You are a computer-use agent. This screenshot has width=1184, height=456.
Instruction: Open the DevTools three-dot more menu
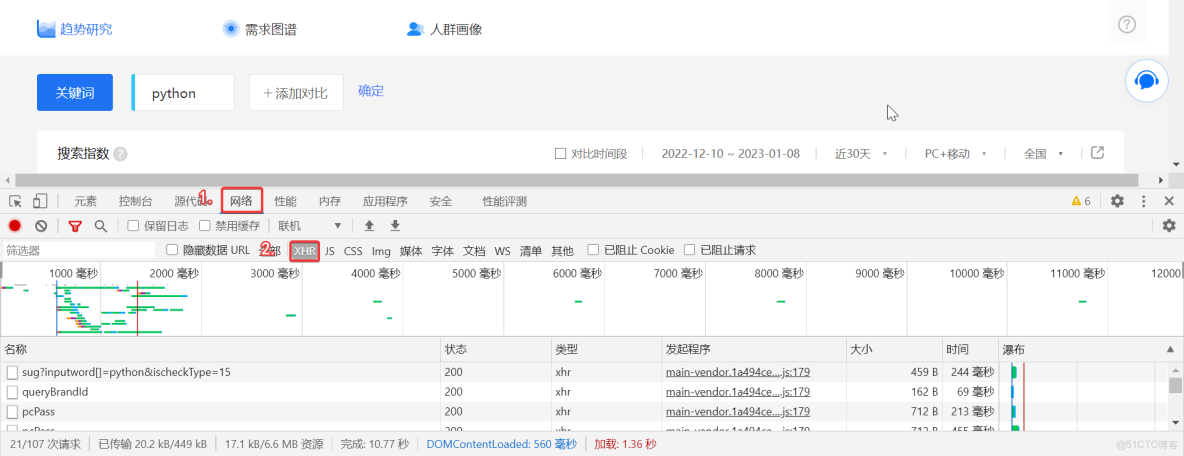coord(1144,201)
